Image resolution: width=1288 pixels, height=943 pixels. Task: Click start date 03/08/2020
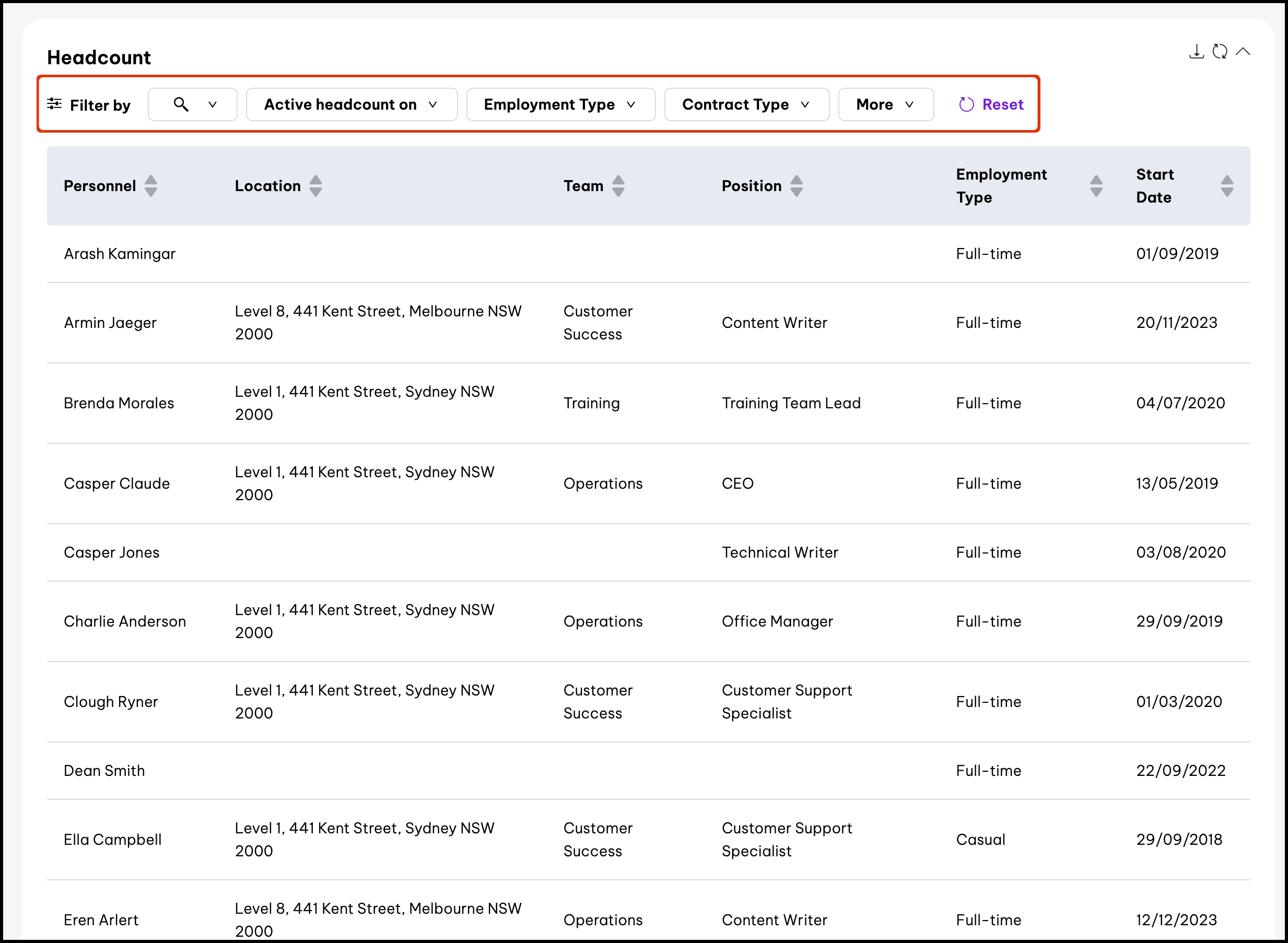click(1180, 552)
